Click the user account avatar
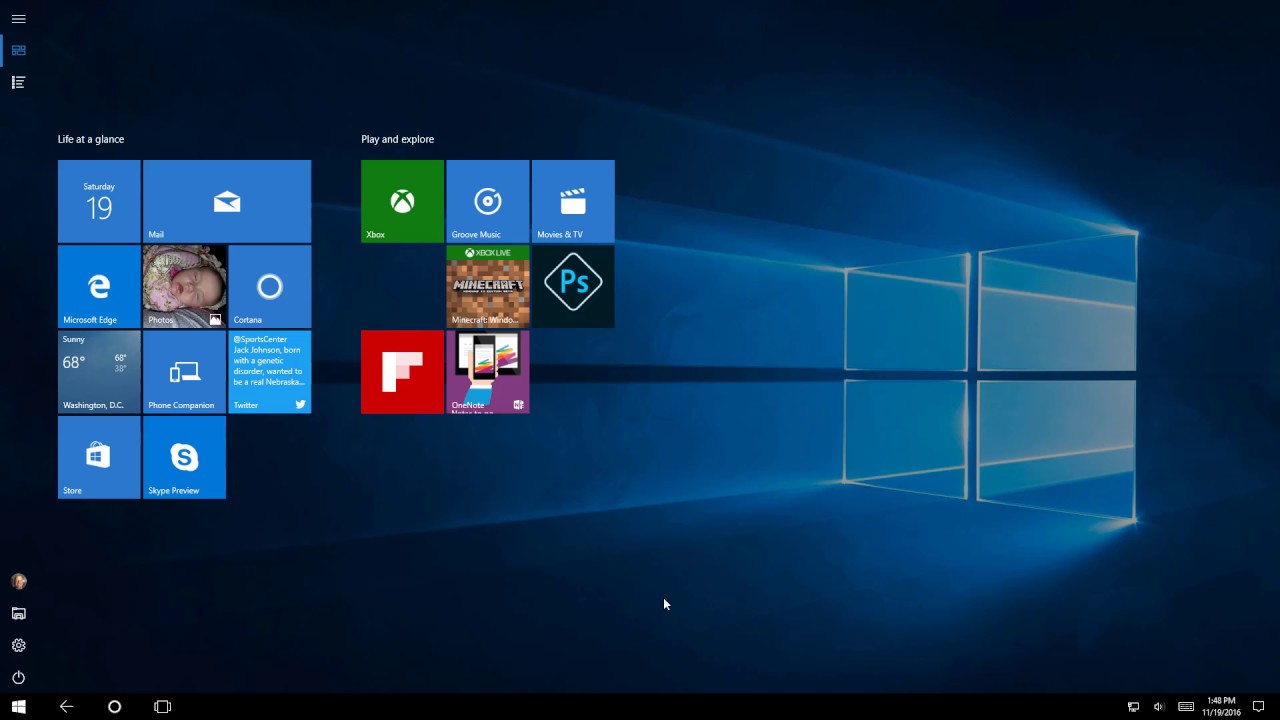This screenshot has width=1280, height=720. tap(18, 581)
